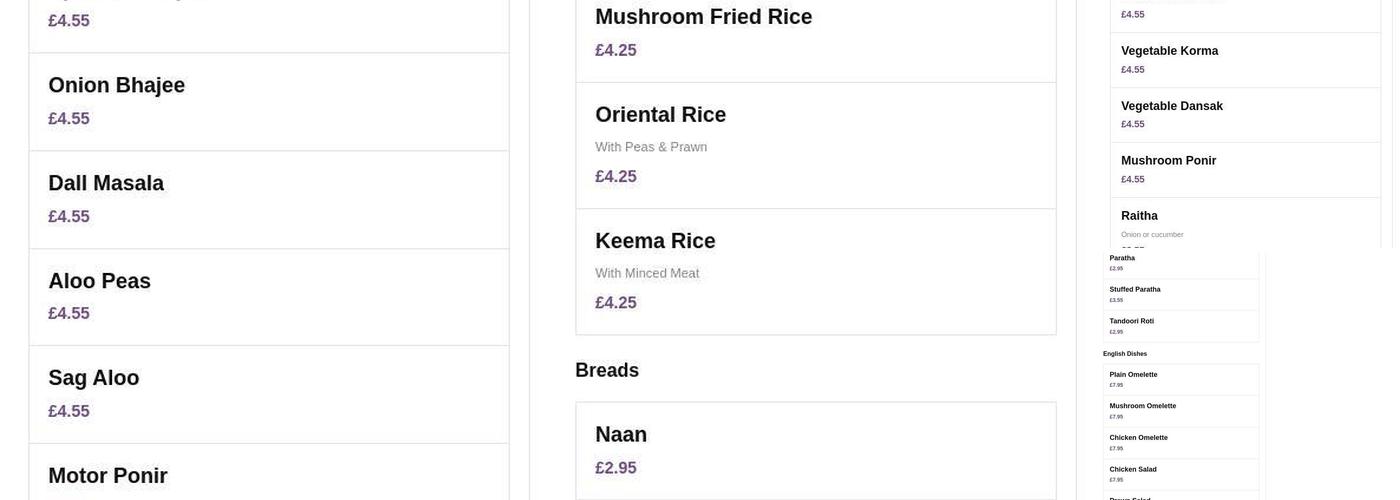Select Raitha with onion or cucumber
The height and width of the screenshot is (500, 1400).
click(x=1244, y=224)
